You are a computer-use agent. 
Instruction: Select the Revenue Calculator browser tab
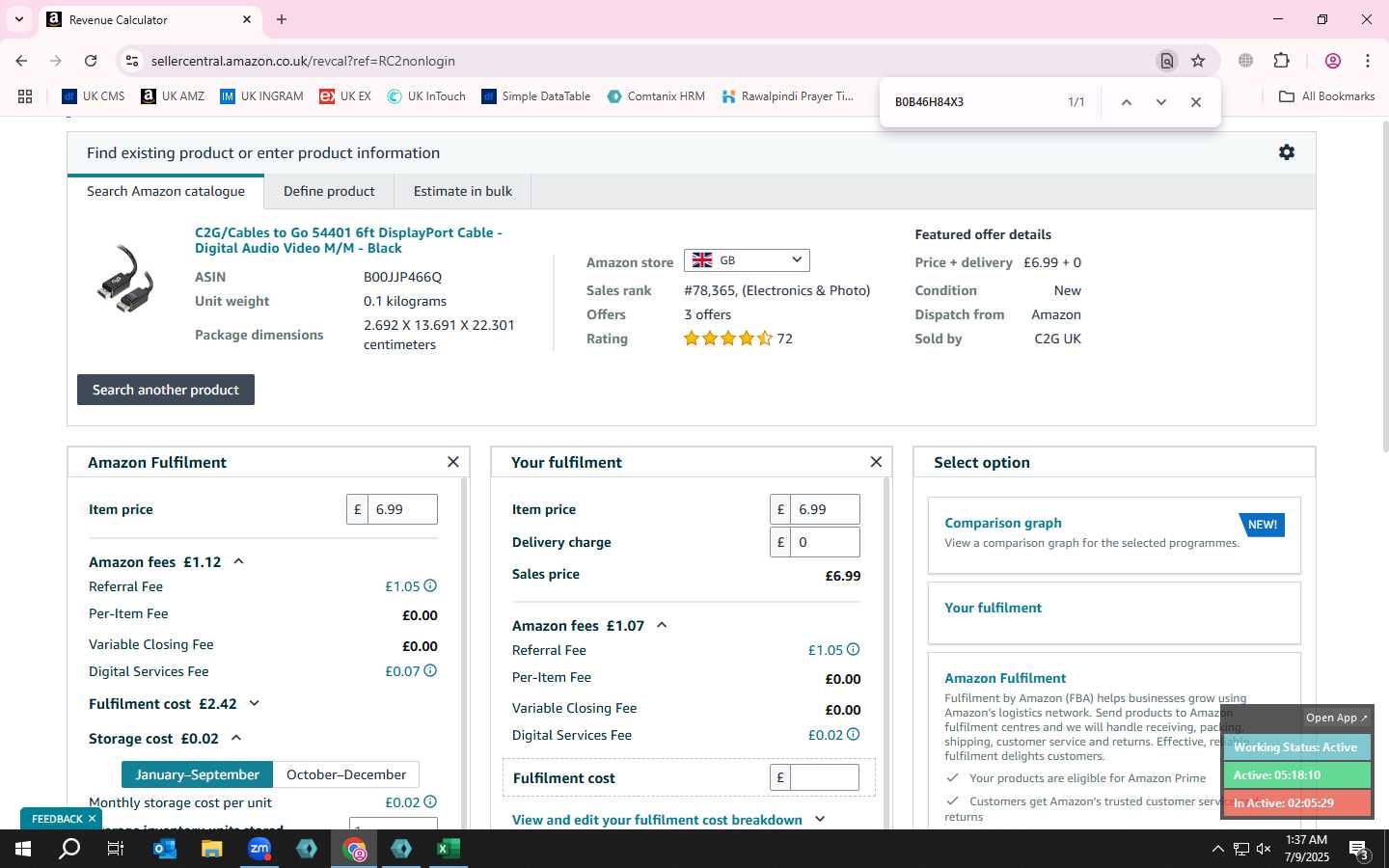[150, 19]
